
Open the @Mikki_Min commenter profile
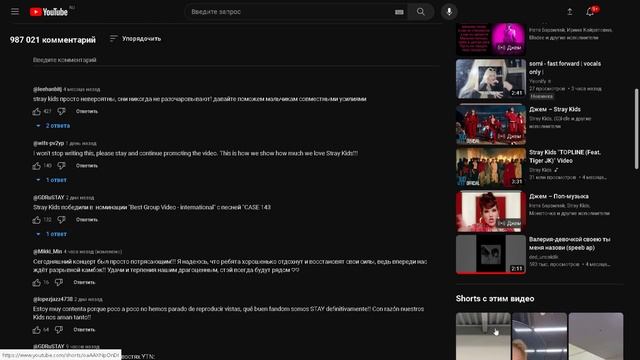pyautogui.click(x=47, y=251)
